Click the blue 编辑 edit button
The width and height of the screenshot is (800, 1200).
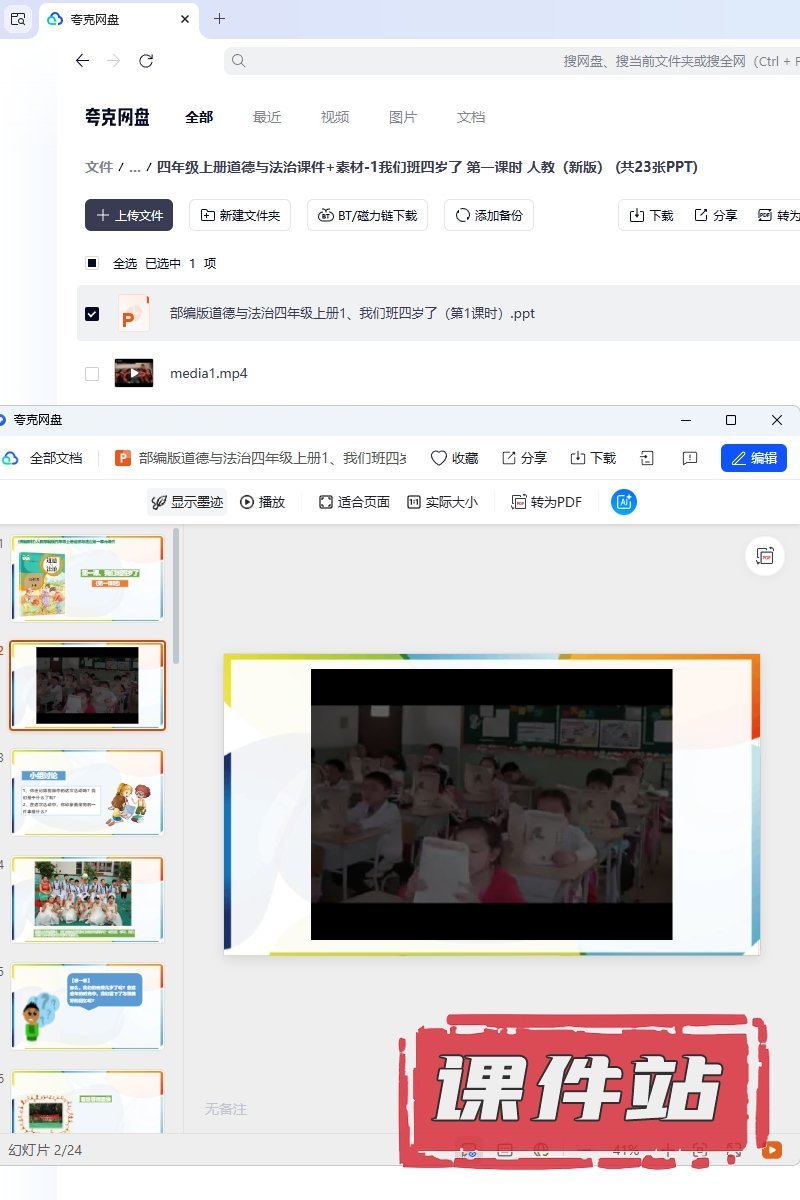click(x=753, y=458)
